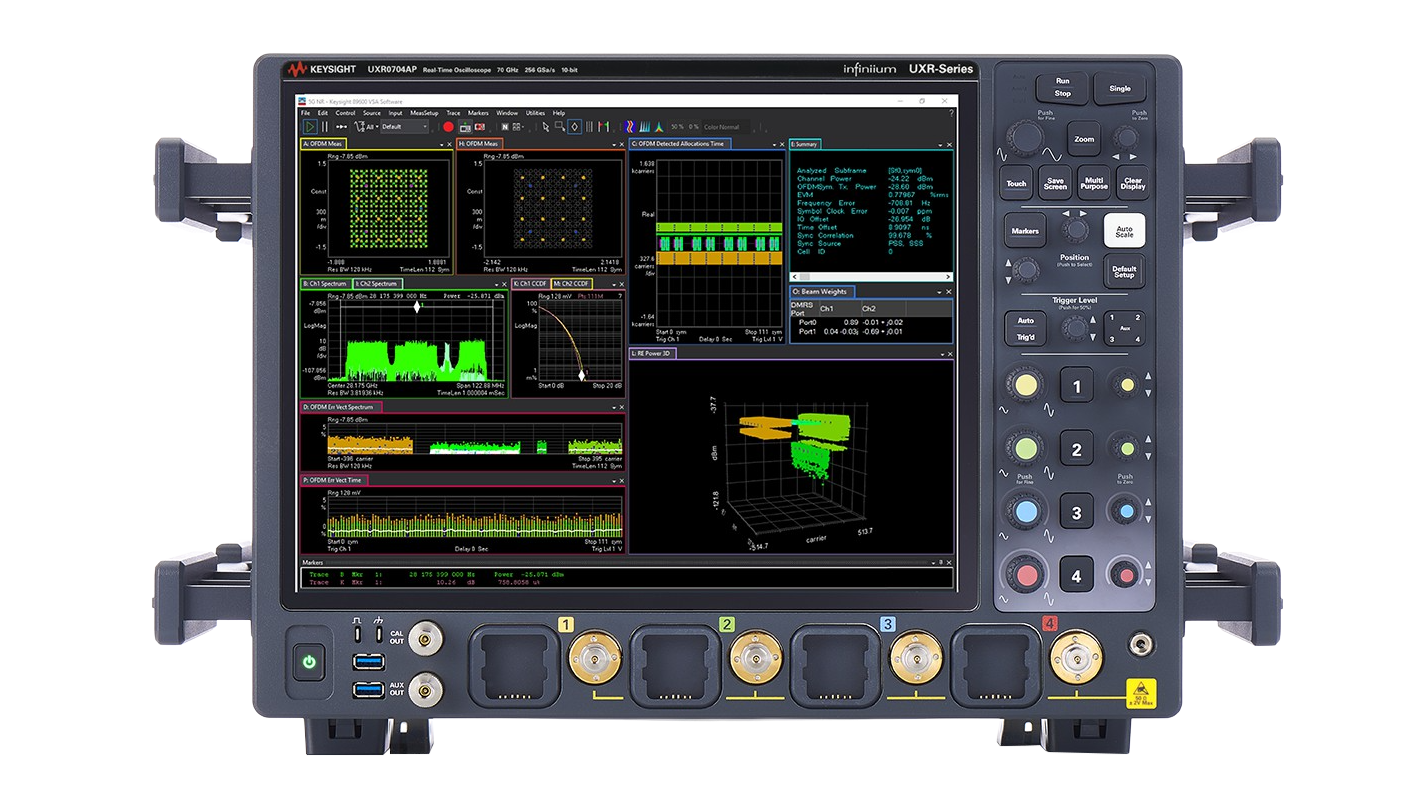Open the MeasSetup menu
Screen dimensions: 1426x802
tap(424, 113)
